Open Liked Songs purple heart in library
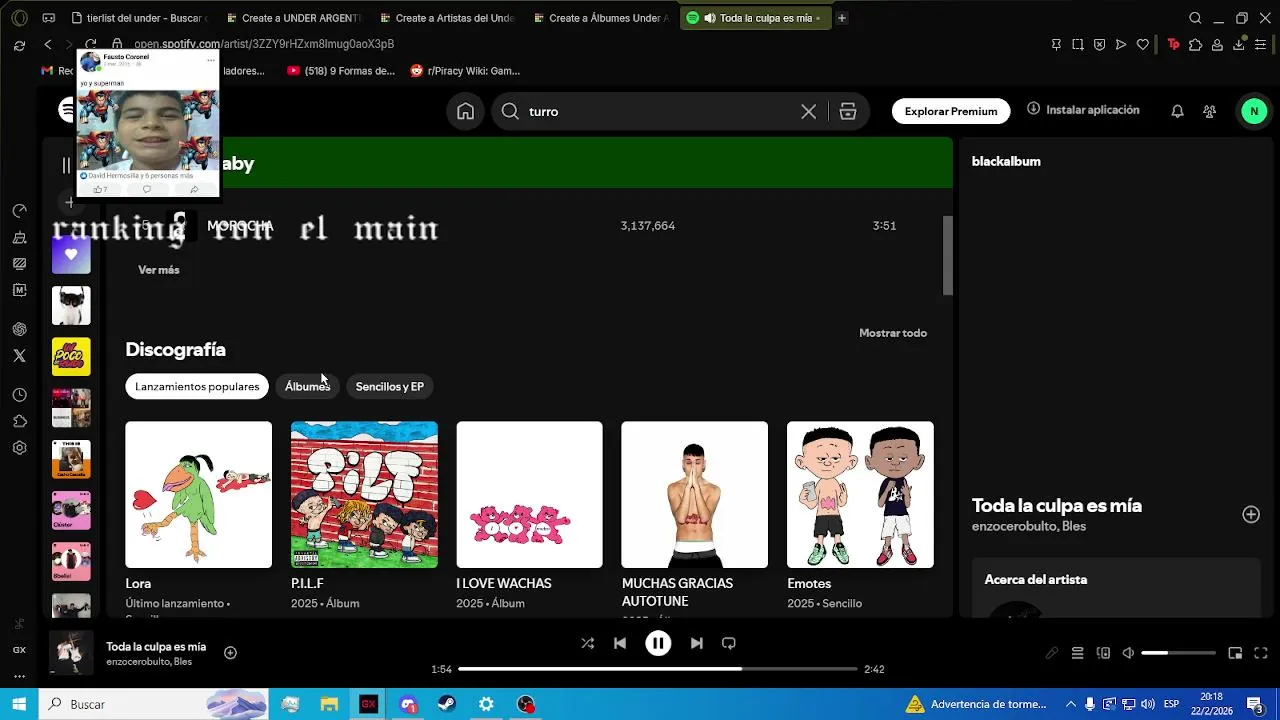Viewport: 1280px width, 720px height. [71, 255]
